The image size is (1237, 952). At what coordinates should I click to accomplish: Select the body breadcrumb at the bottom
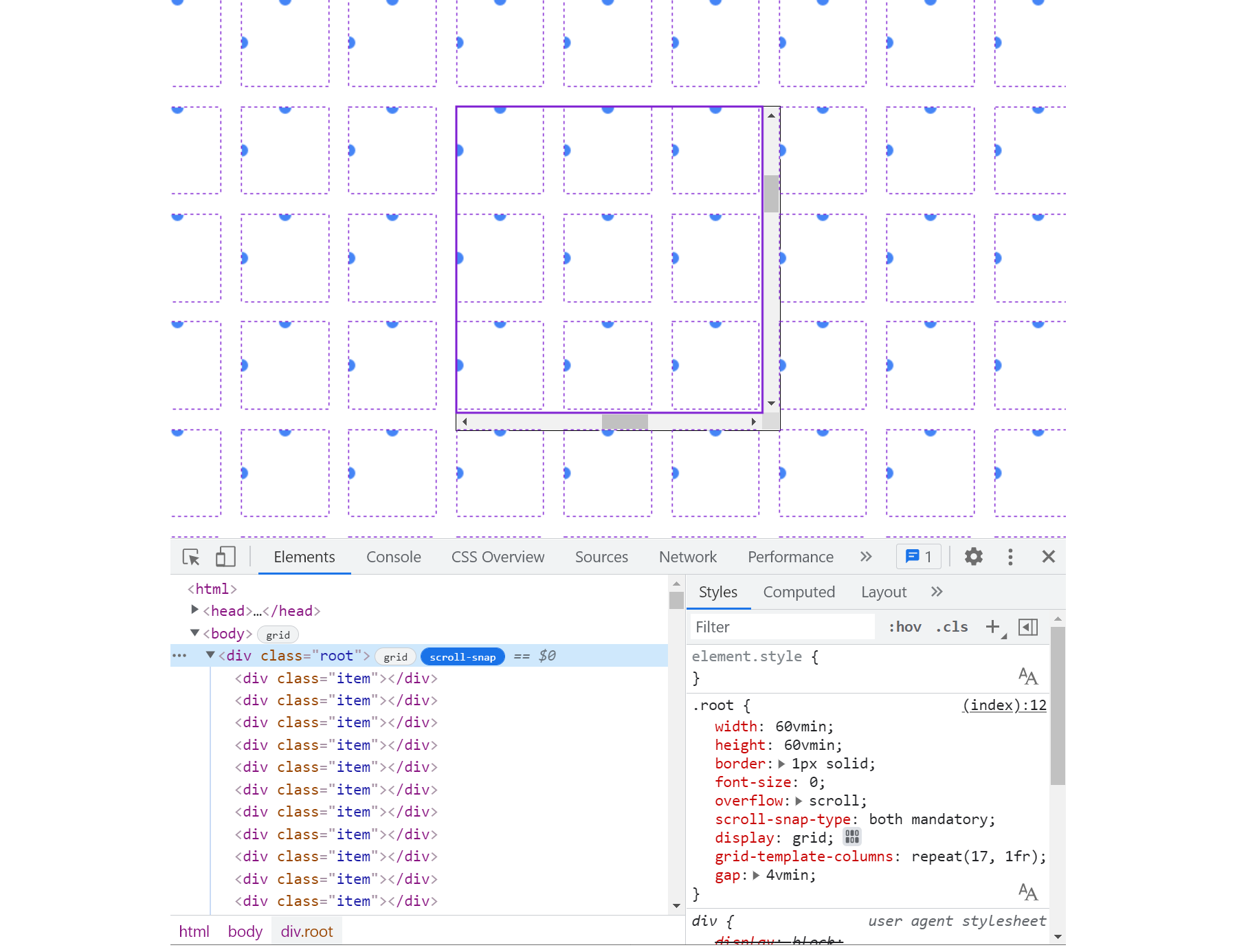(x=245, y=931)
